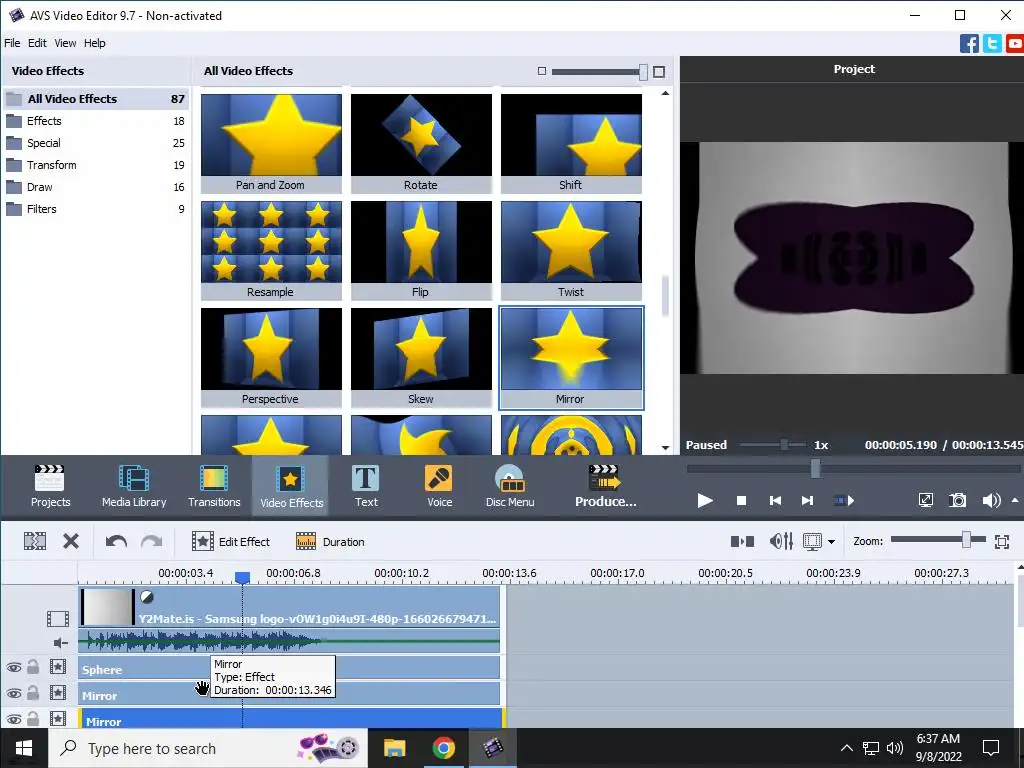Toggle lock on the middle Mirror track
The height and width of the screenshot is (768, 1024).
(x=33, y=693)
